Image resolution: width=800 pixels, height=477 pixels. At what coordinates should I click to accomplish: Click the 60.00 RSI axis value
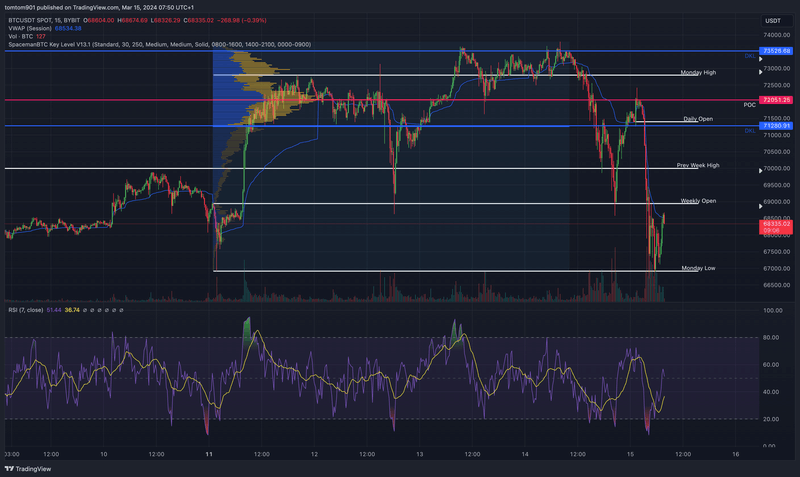pyautogui.click(x=771, y=365)
